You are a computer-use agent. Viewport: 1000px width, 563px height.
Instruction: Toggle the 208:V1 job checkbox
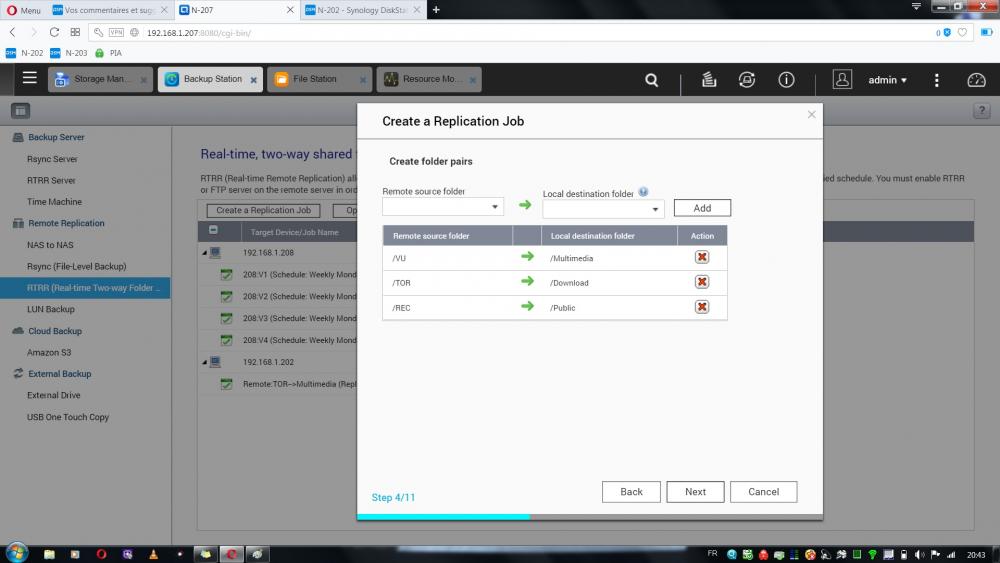(x=226, y=275)
